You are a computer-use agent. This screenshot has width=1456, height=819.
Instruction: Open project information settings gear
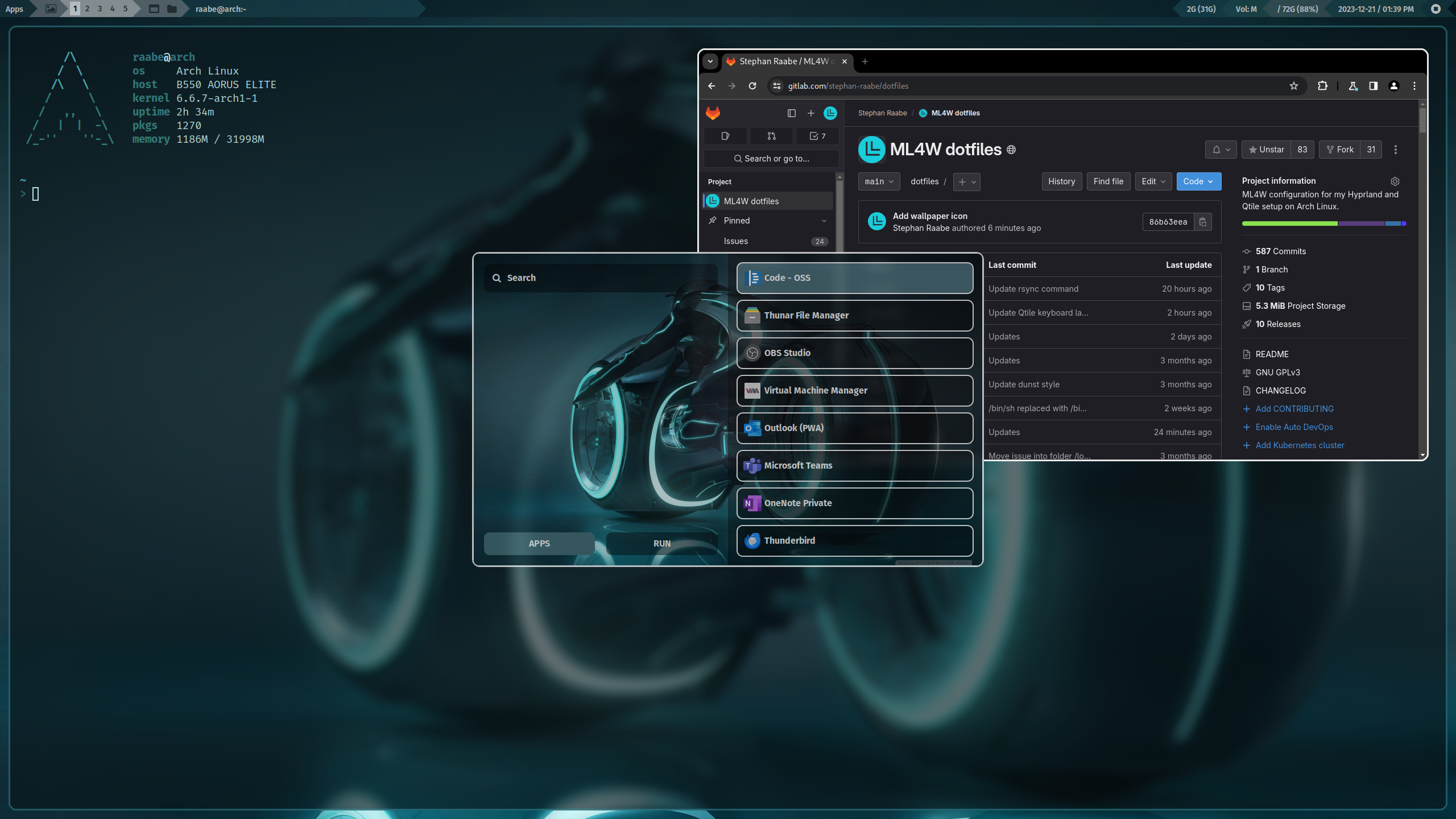pyautogui.click(x=1395, y=181)
